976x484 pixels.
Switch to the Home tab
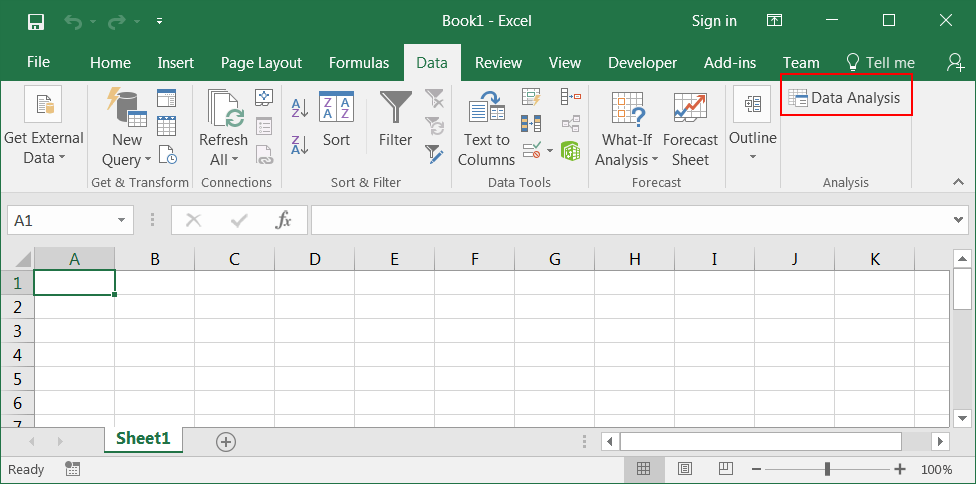coord(110,63)
